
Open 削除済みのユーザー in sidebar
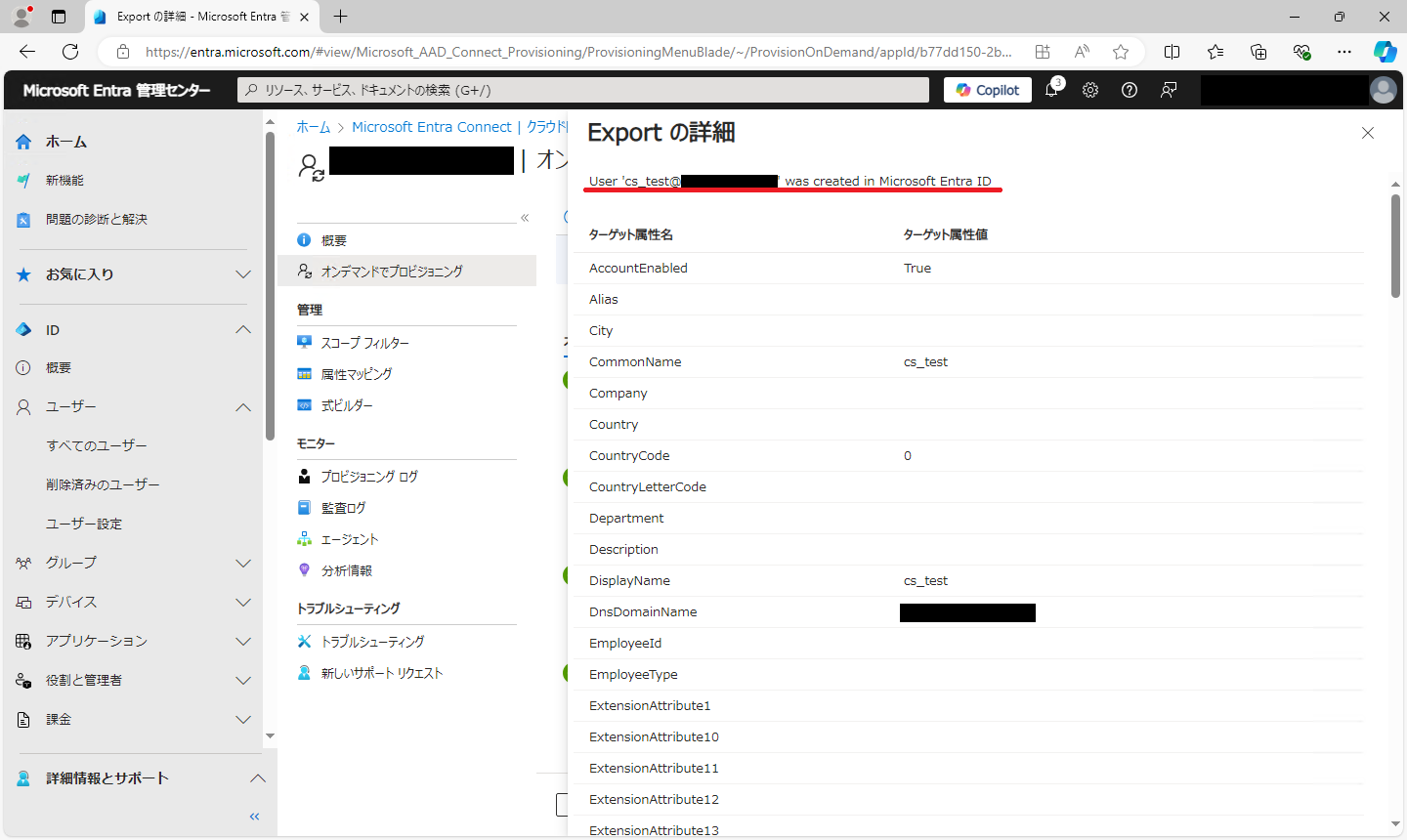point(103,484)
